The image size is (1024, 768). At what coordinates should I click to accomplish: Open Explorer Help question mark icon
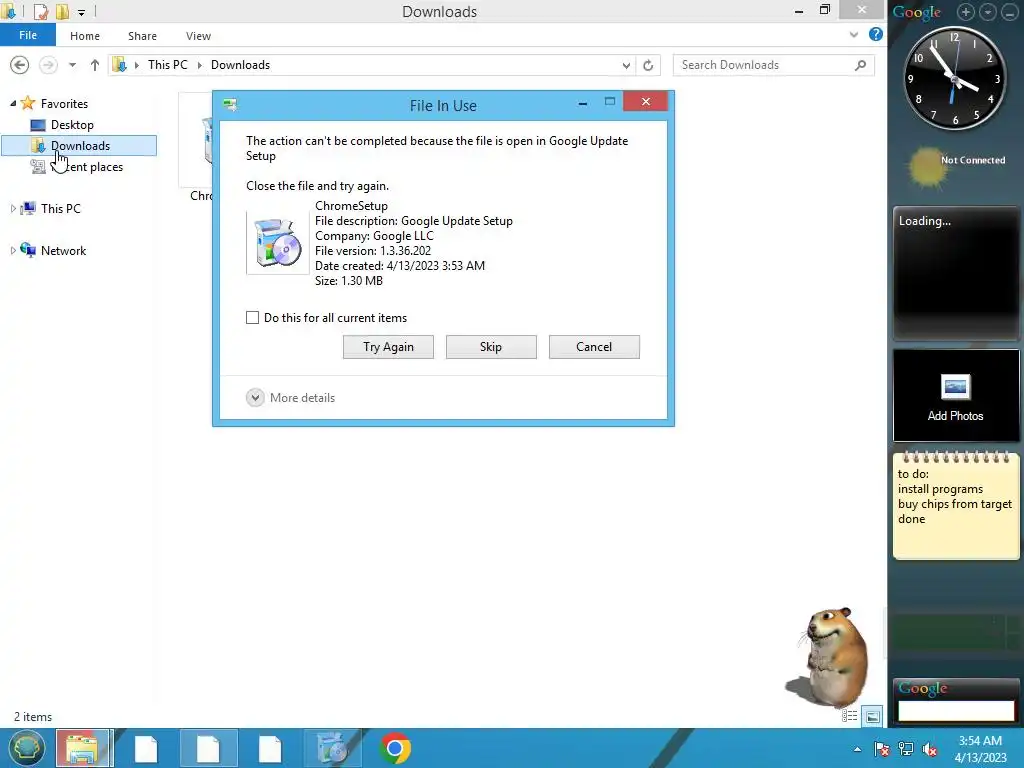click(876, 35)
